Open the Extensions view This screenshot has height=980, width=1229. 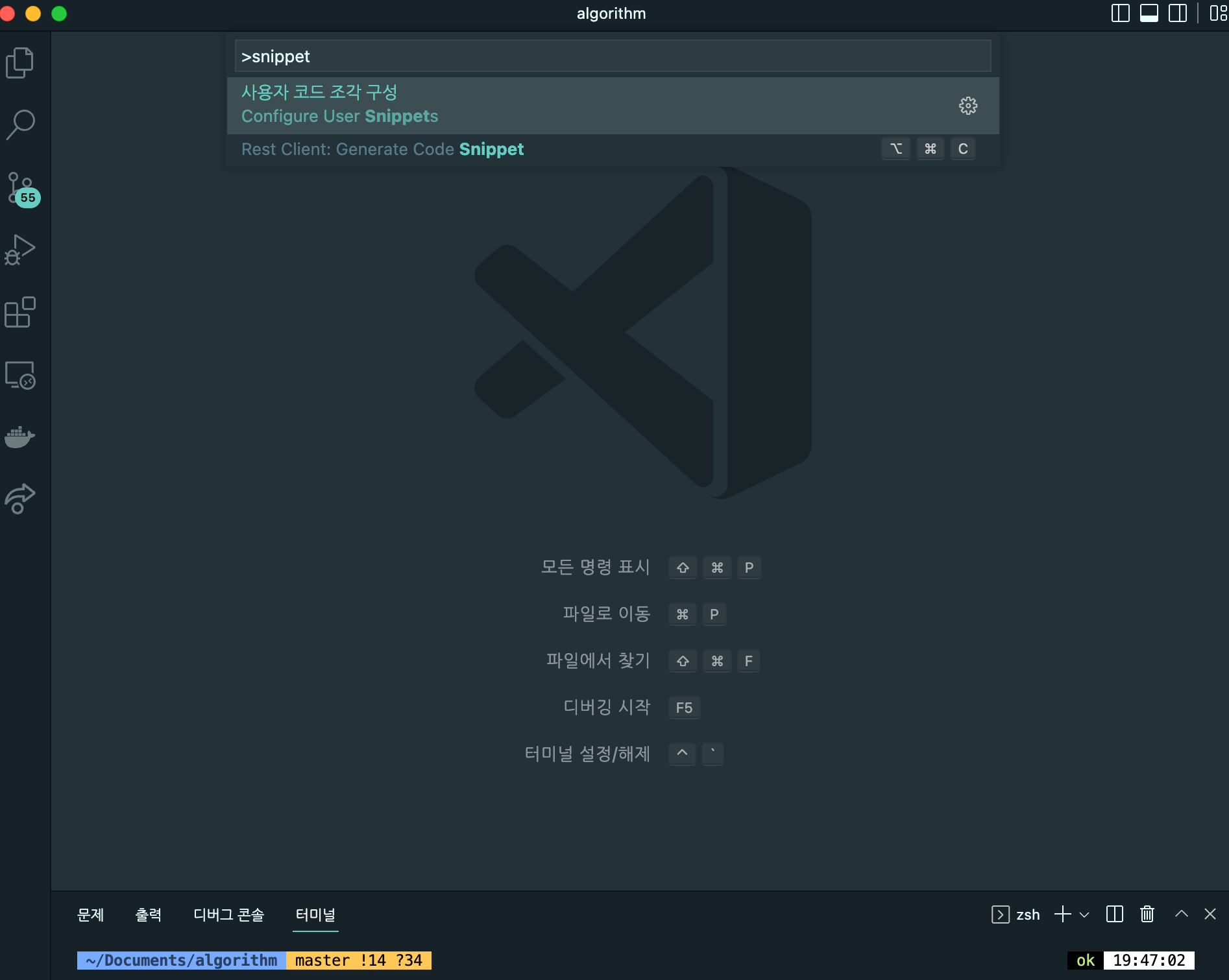point(20,312)
